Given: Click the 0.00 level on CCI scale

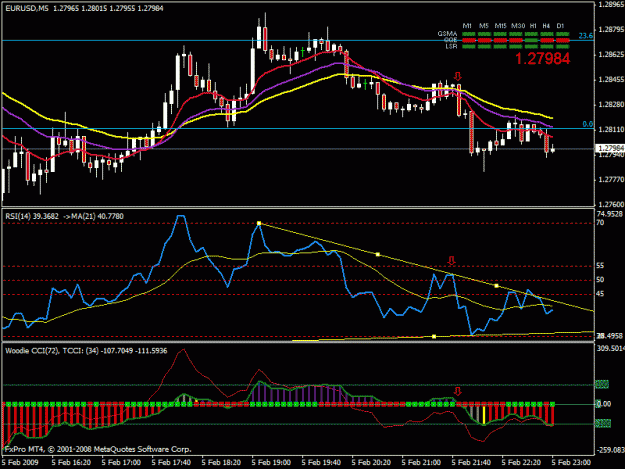Looking at the screenshot, I should pyautogui.click(x=604, y=404).
